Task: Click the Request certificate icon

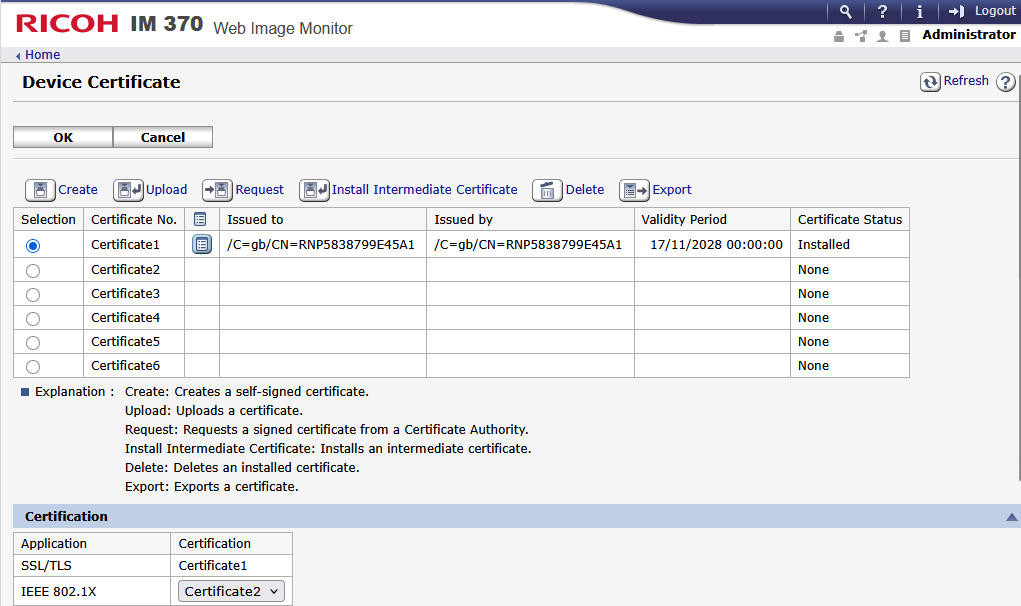Action: point(217,190)
